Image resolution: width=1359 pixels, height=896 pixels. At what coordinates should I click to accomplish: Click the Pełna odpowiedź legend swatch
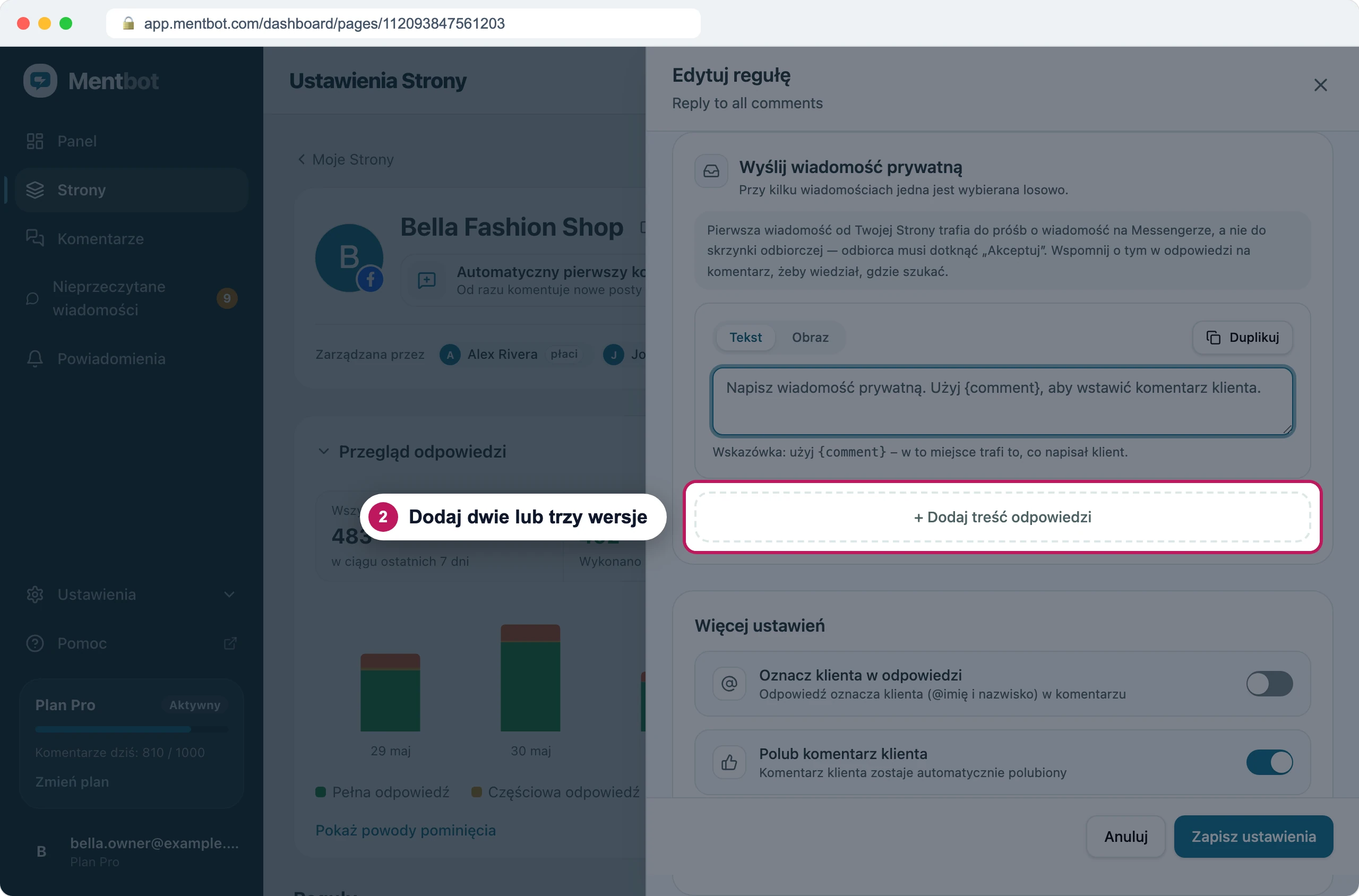[x=321, y=792]
